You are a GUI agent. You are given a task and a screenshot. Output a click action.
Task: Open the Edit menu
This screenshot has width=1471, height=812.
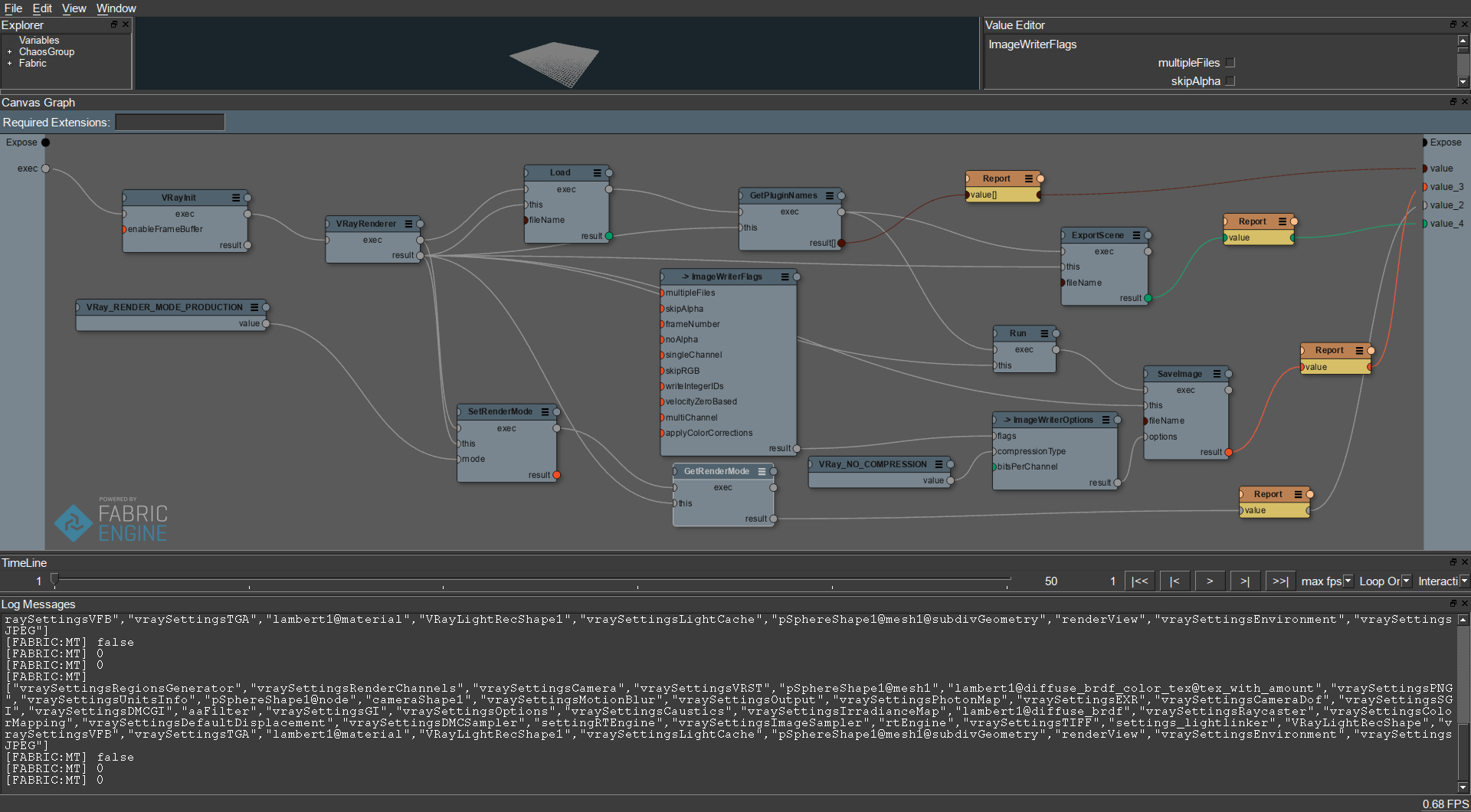[42, 8]
